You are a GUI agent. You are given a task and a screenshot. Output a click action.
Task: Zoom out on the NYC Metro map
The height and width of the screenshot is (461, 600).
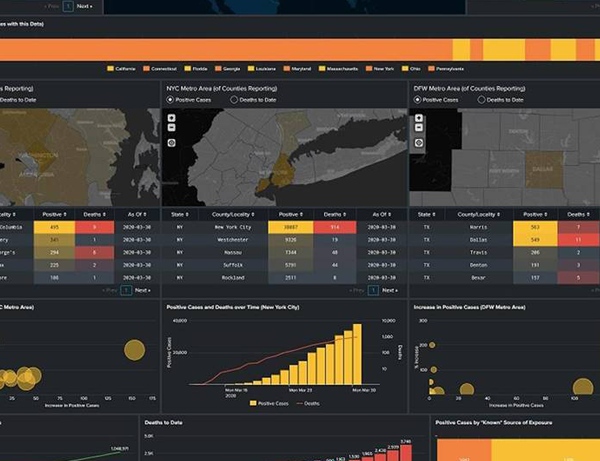(171, 128)
